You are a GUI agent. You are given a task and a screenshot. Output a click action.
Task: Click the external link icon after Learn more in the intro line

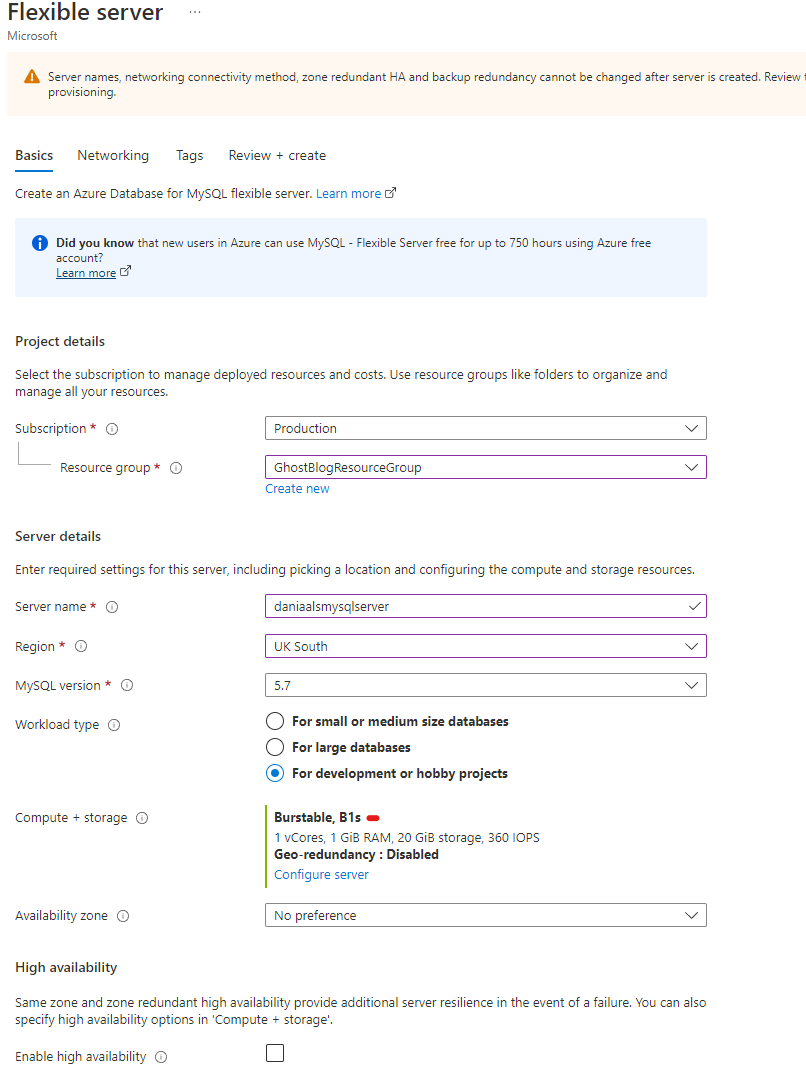(390, 193)
